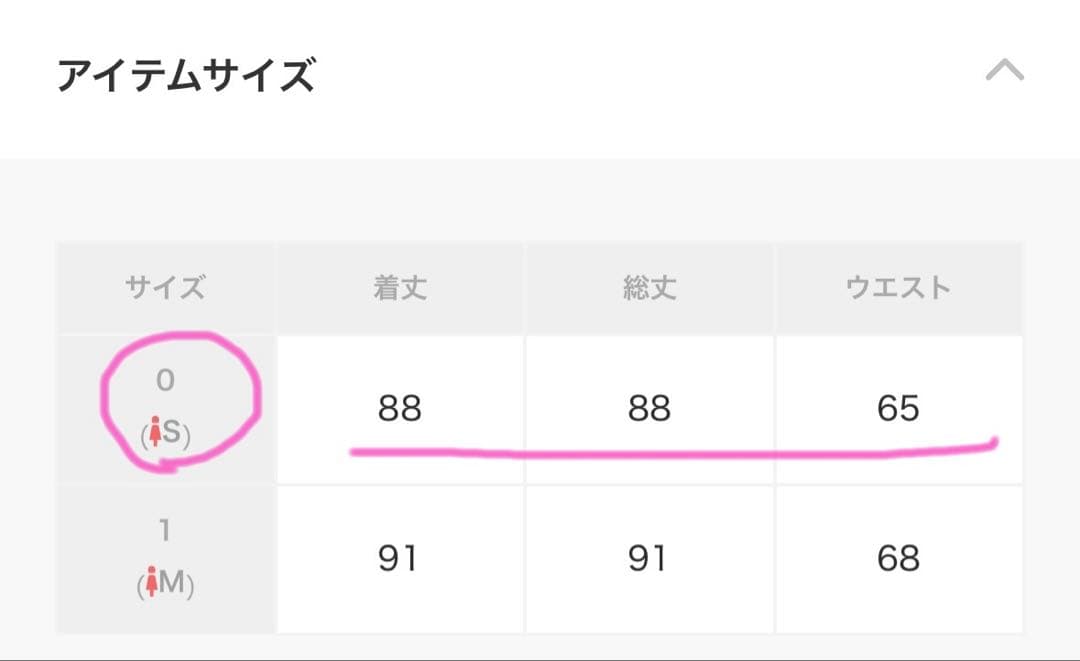Click the red person icon beside M
Image resolution: width=1080 pixels, height=661 pixels.
[x=152, y=583]
